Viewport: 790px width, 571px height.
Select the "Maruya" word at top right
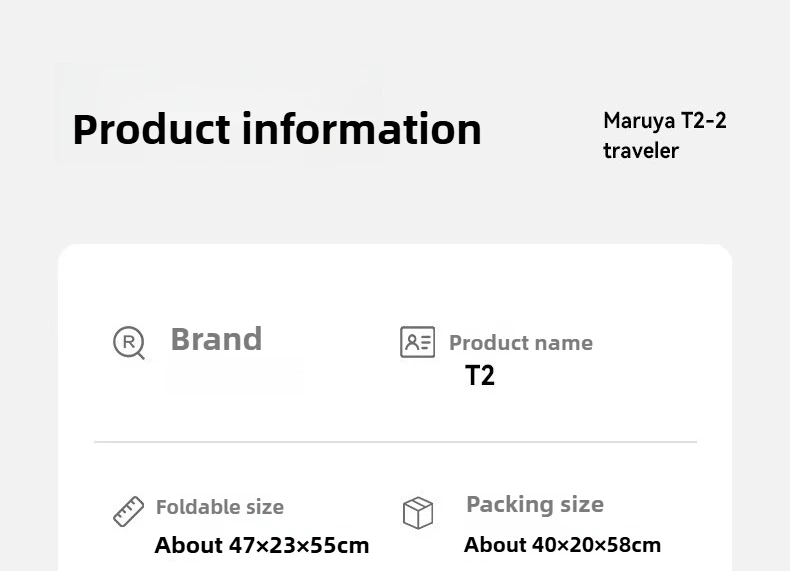pyautogui.click(x=638, y=122)
